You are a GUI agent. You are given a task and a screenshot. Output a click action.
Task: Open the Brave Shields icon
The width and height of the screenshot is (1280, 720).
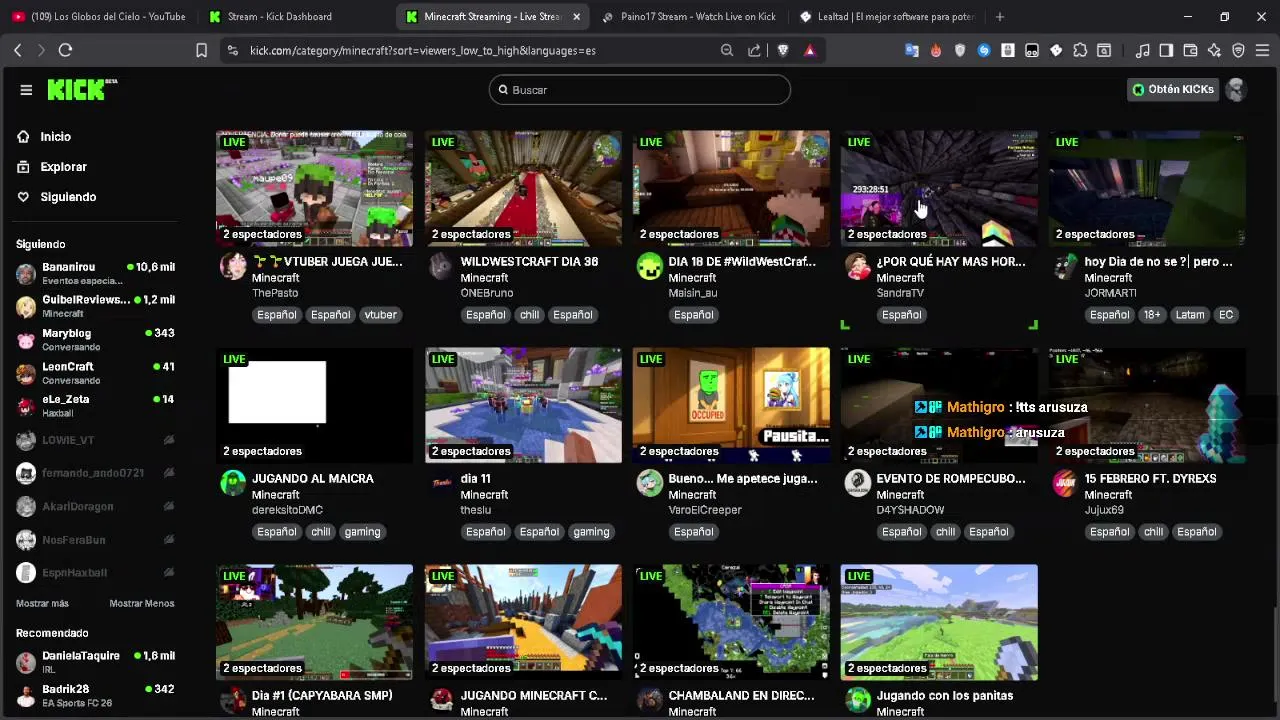coord(783,50)
